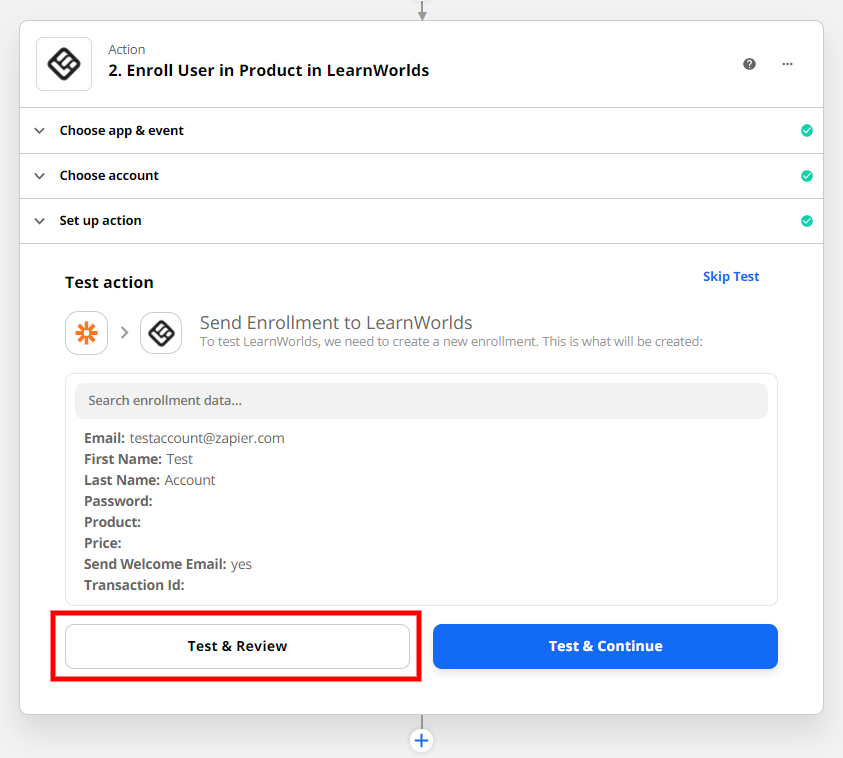Open the ellipsis menu for step options
The width and height of the screenshot is (843, 758).
tap(787, 63)
